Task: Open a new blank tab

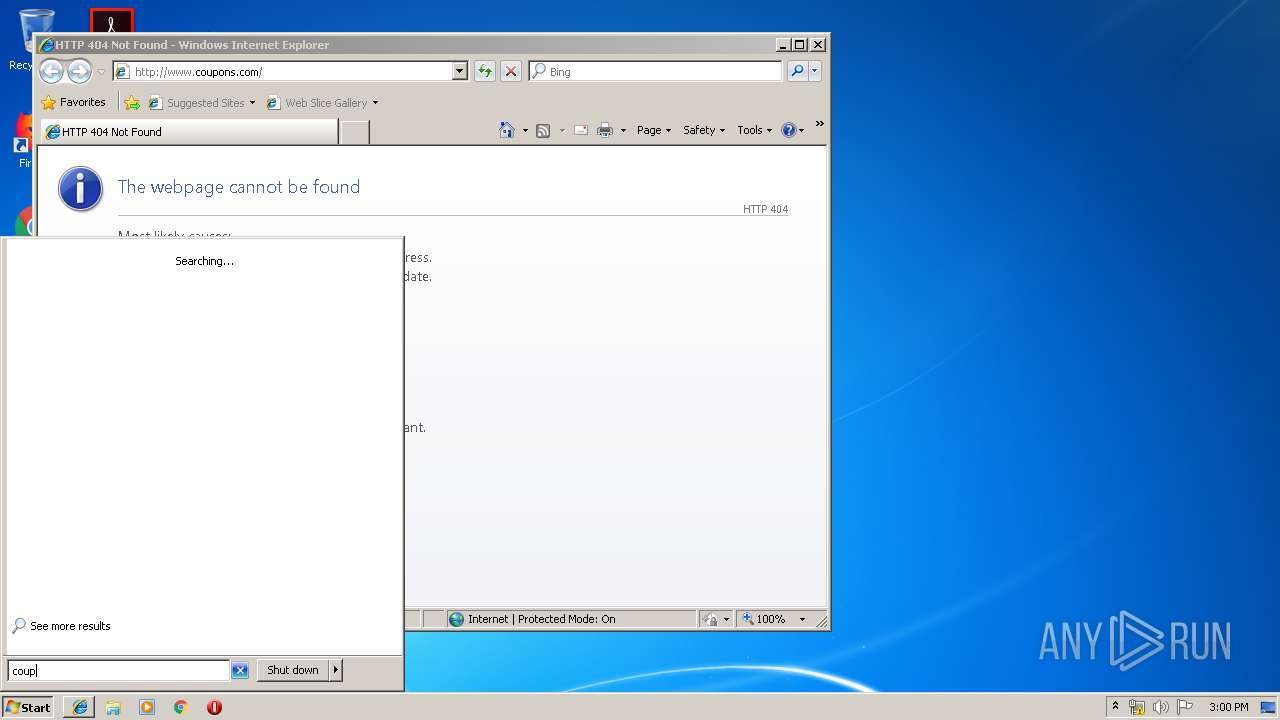Action: 355,131
